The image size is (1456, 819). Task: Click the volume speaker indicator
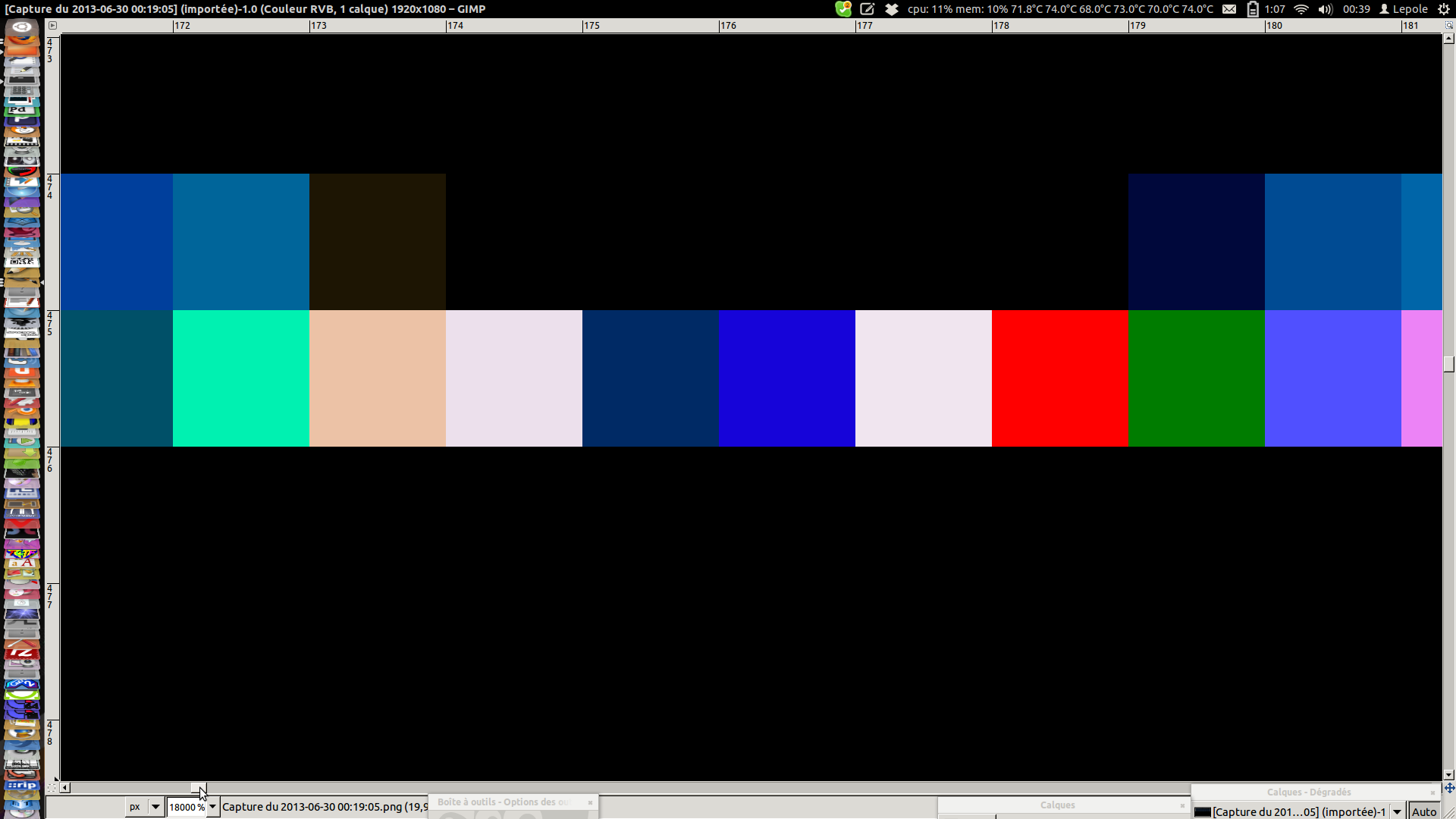1325,9
